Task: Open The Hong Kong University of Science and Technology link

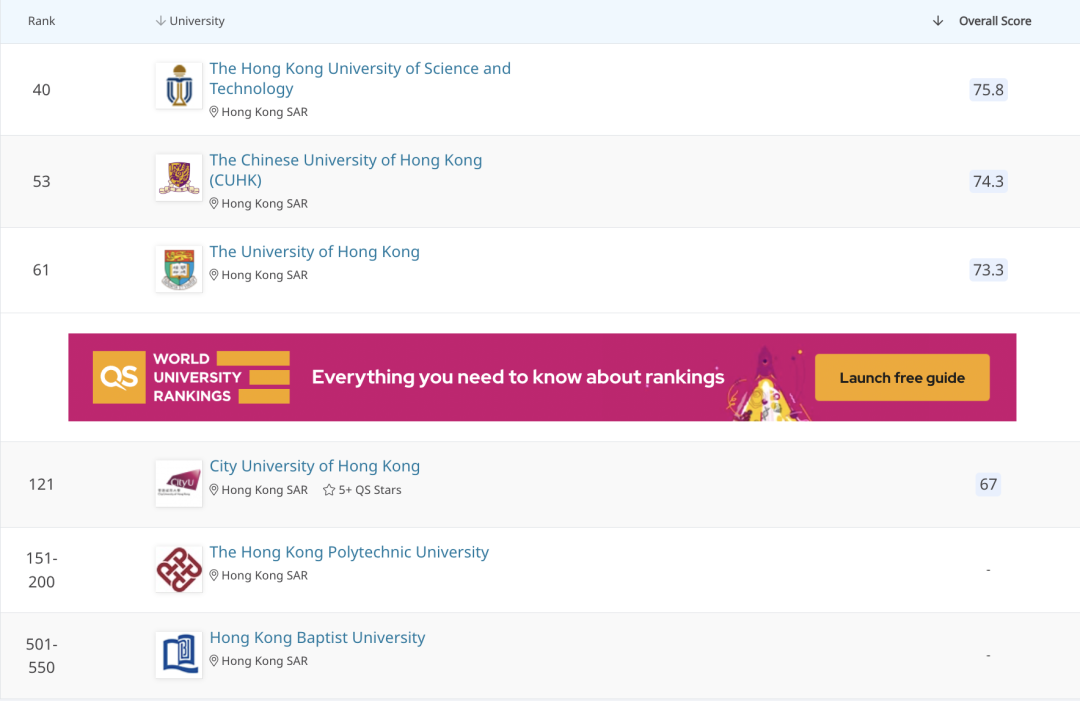Action: click(359, 78)
